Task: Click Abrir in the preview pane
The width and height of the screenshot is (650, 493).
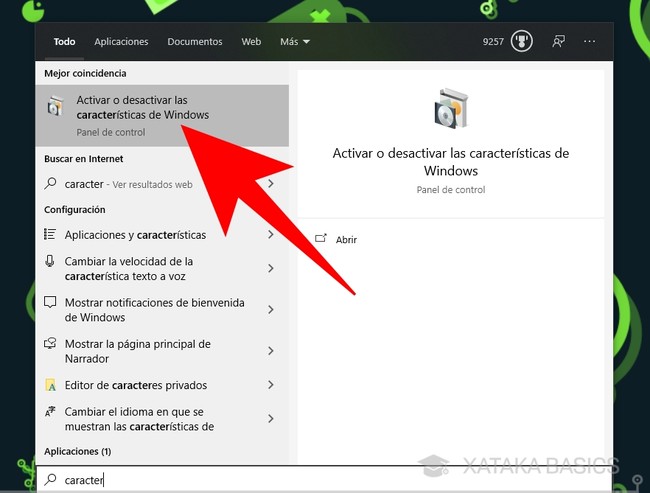Action: point(346,240)
